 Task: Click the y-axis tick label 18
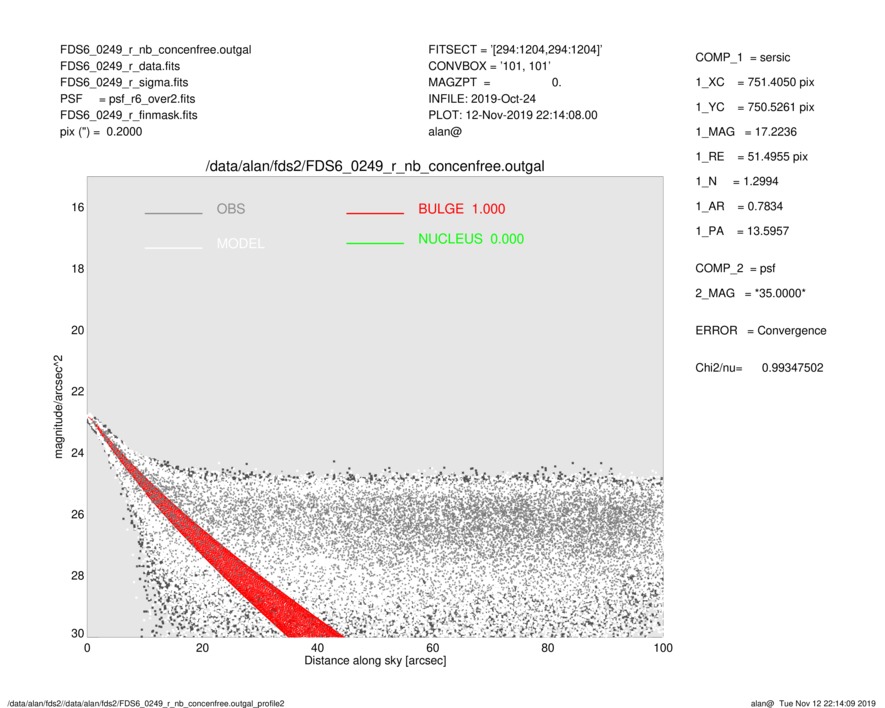[x=78, y=269]
